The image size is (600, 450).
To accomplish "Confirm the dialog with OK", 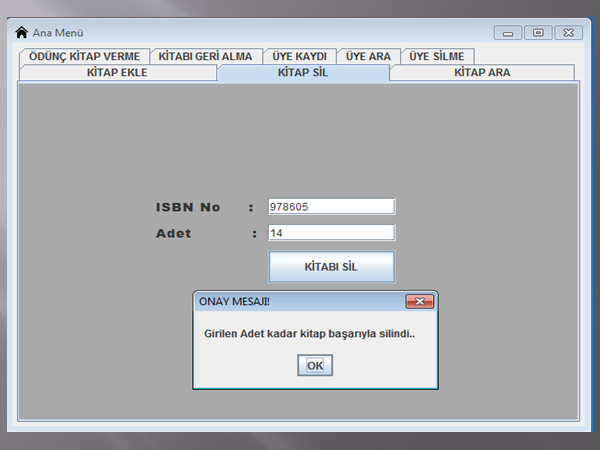I will [315, 365].
